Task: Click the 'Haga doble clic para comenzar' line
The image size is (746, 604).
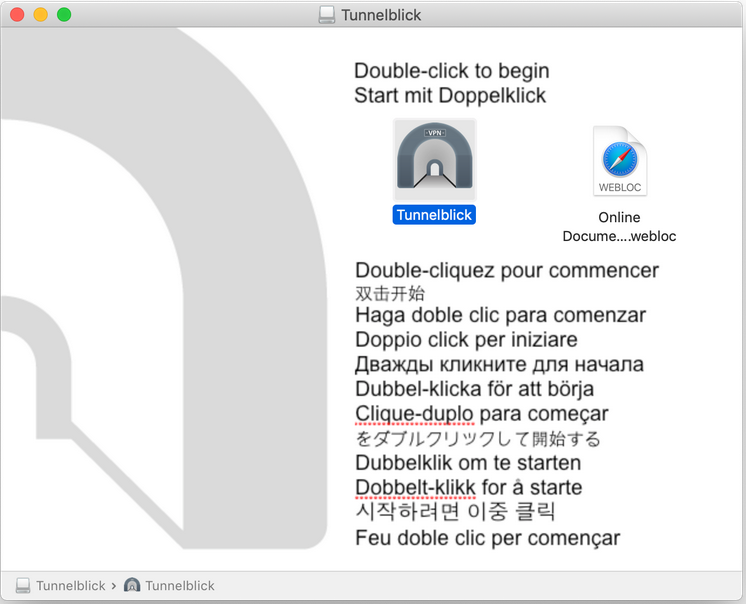Action: pyautogui.click(x=500, y=315)
